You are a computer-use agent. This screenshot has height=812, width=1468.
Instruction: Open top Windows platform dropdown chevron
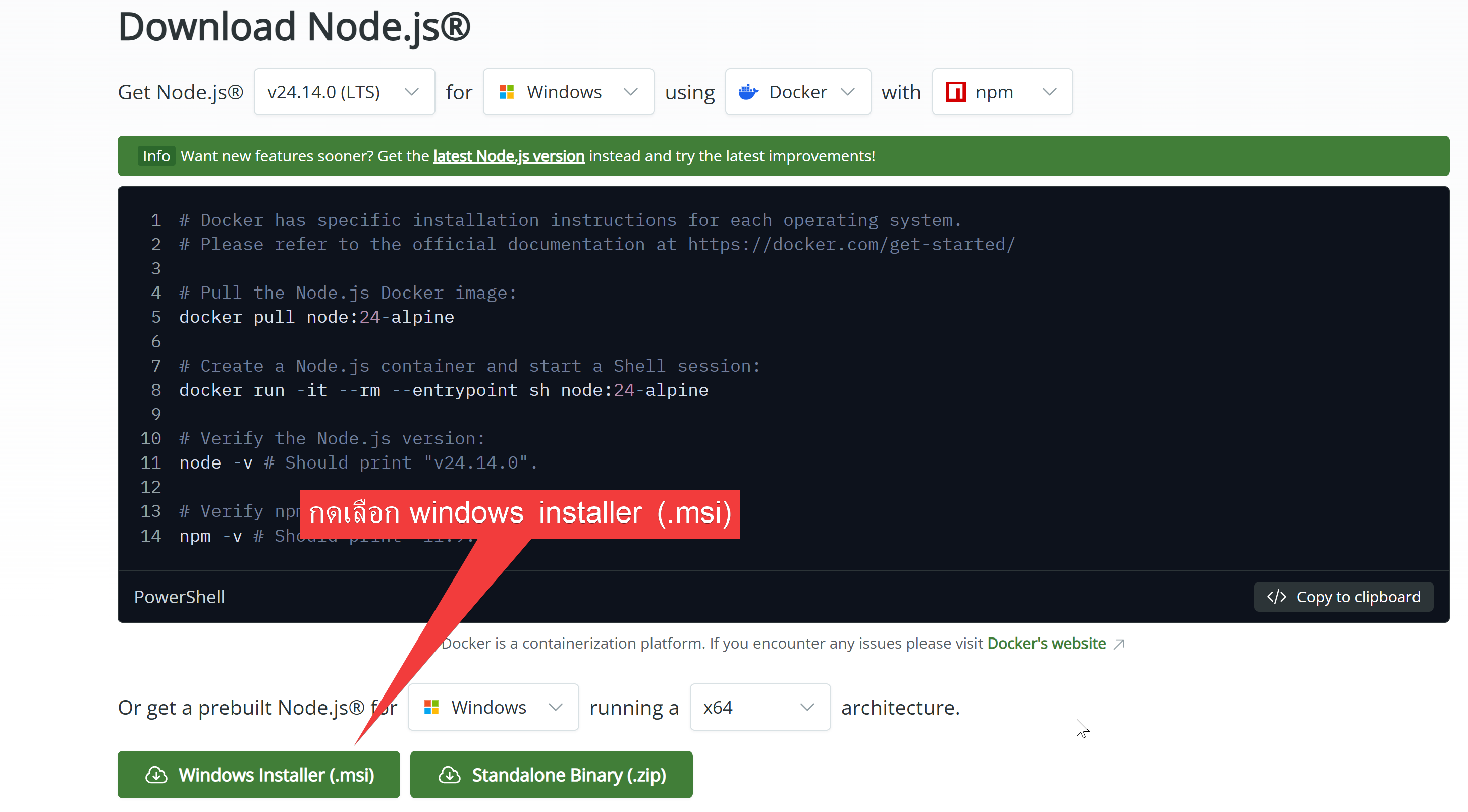pos(630,92)
